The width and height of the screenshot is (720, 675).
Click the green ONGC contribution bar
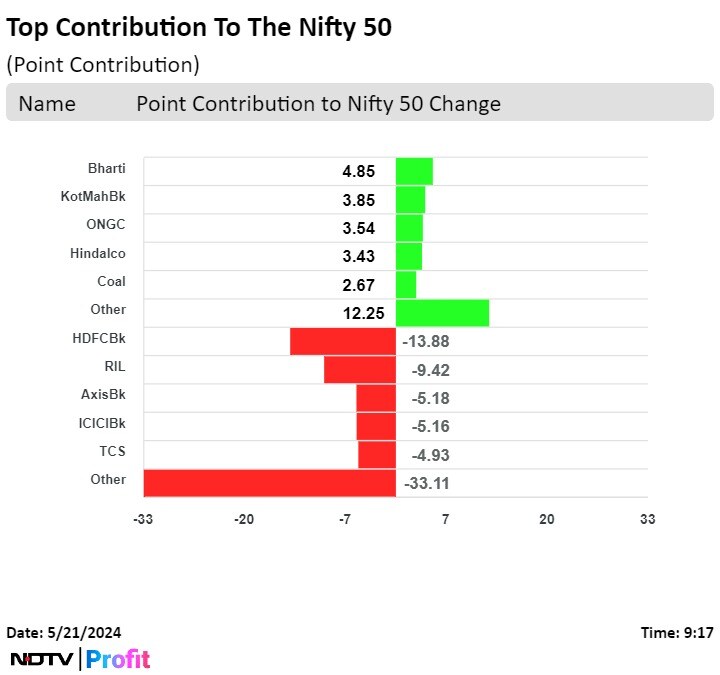tap(409, 228)
